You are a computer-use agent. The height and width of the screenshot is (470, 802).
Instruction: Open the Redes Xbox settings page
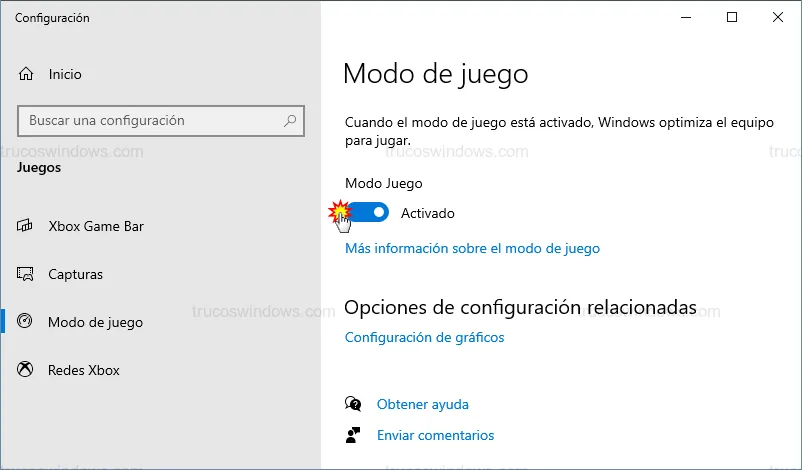click(x=84, y=370)
